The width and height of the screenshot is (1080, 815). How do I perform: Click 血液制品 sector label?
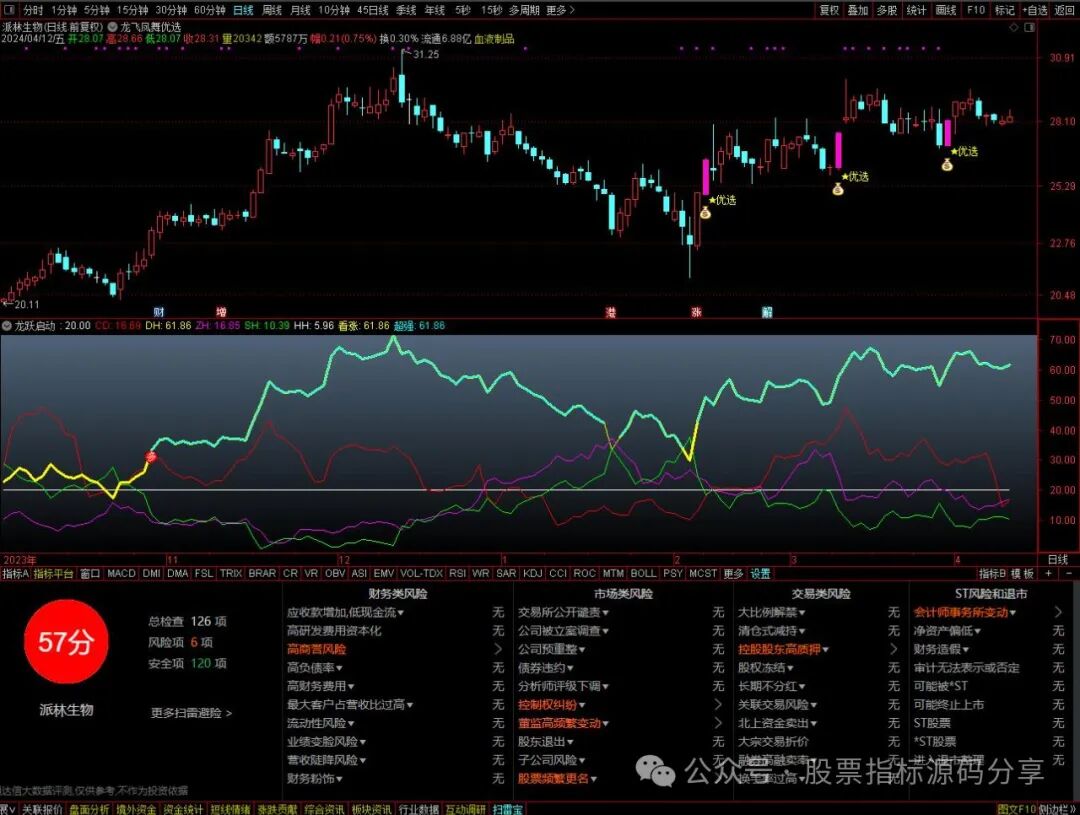click(x=494, y=39)
